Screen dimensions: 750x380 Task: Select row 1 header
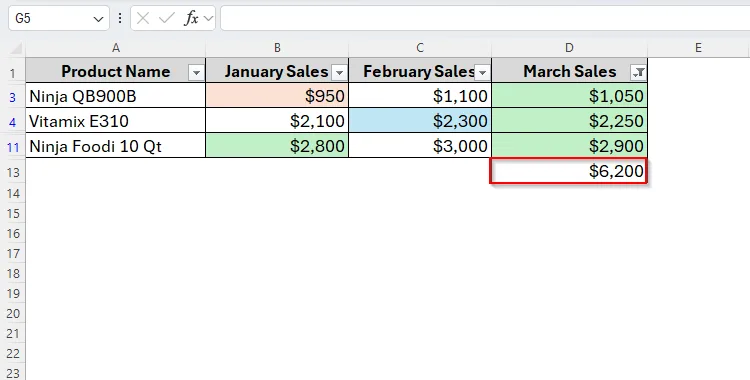click(13, 73)
